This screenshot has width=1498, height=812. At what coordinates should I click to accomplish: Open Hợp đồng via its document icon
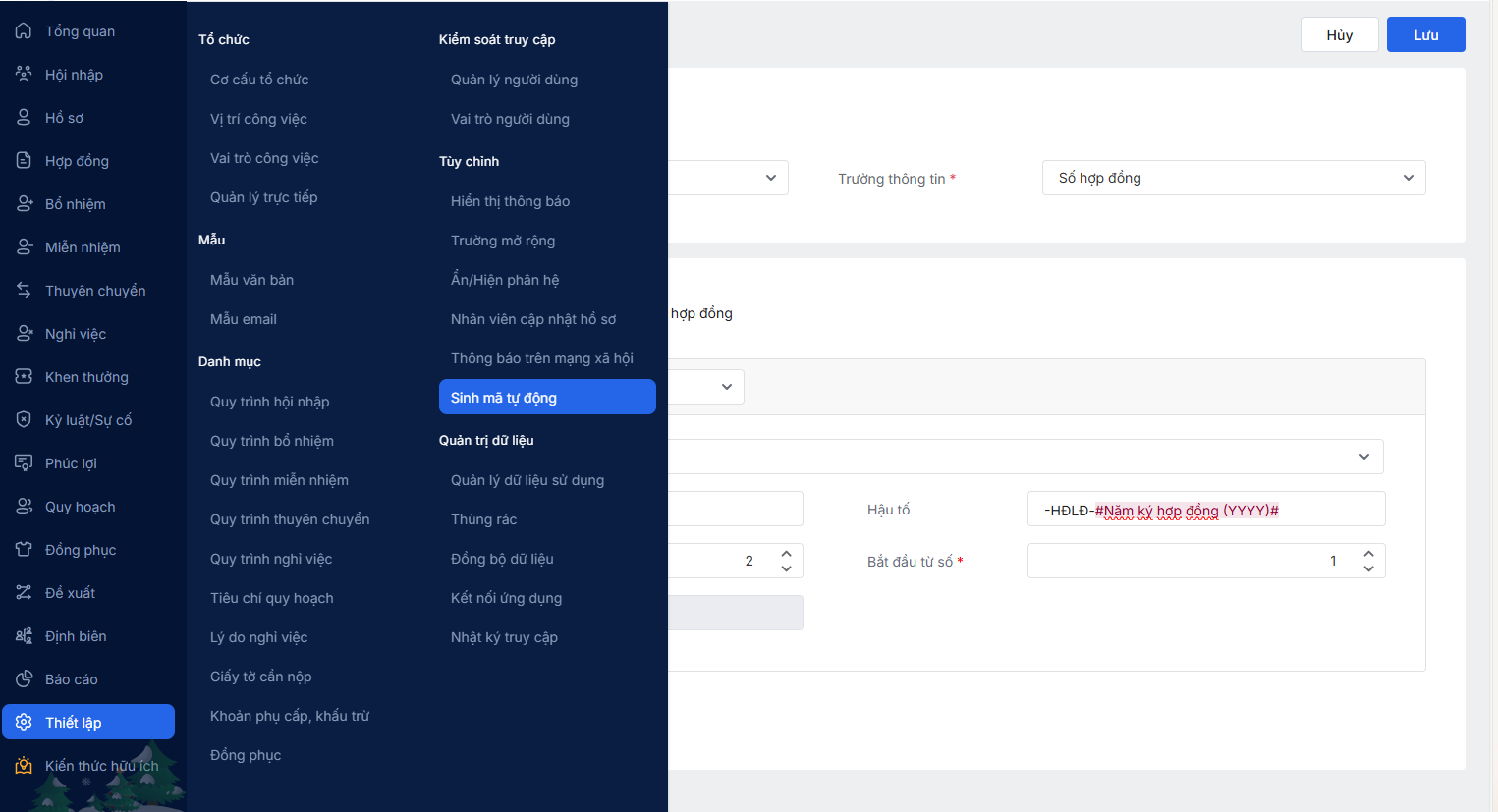pos(24,160)
